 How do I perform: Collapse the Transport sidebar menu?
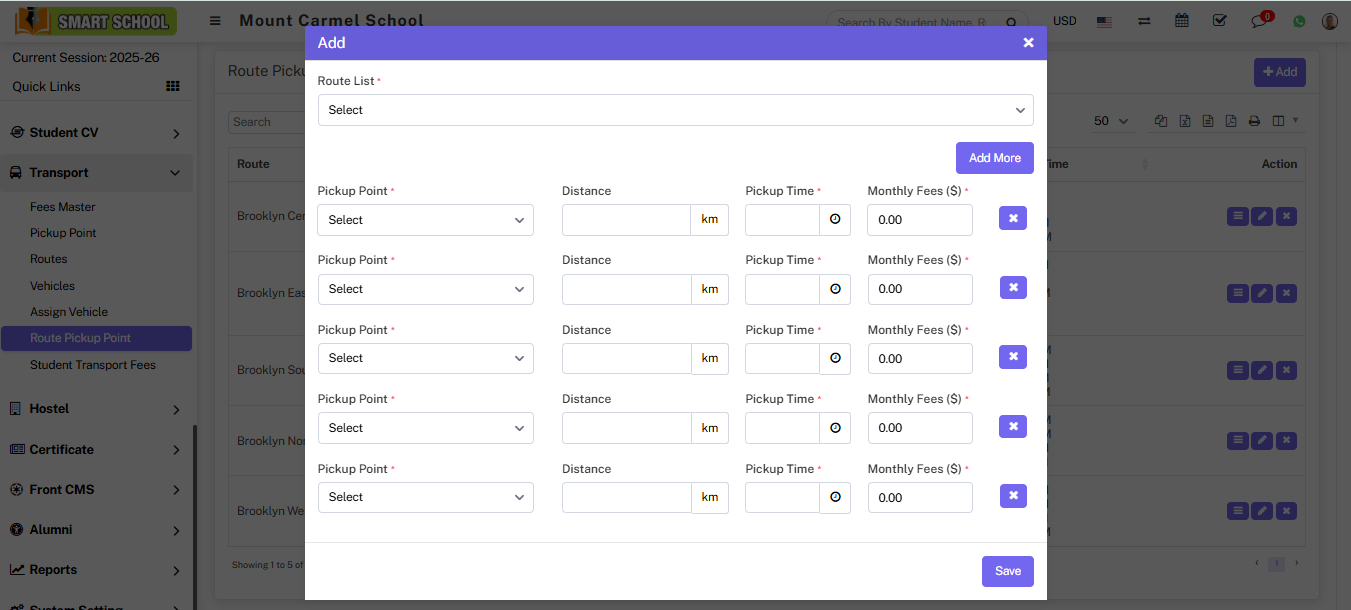(x=96, y=173)
